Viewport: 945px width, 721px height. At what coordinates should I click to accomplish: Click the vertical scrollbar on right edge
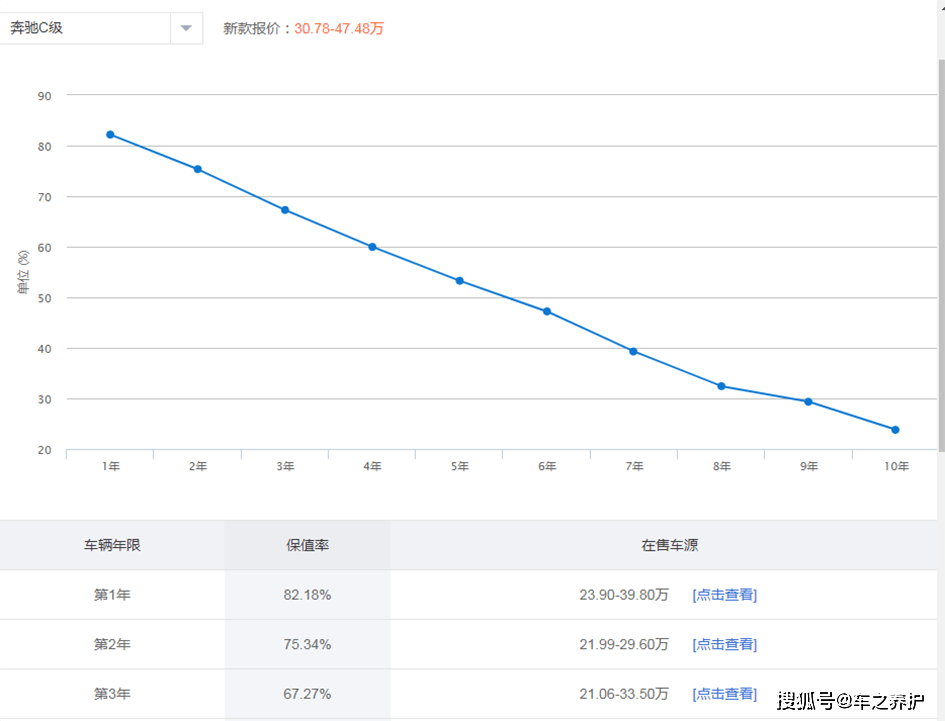pos(940,250)
